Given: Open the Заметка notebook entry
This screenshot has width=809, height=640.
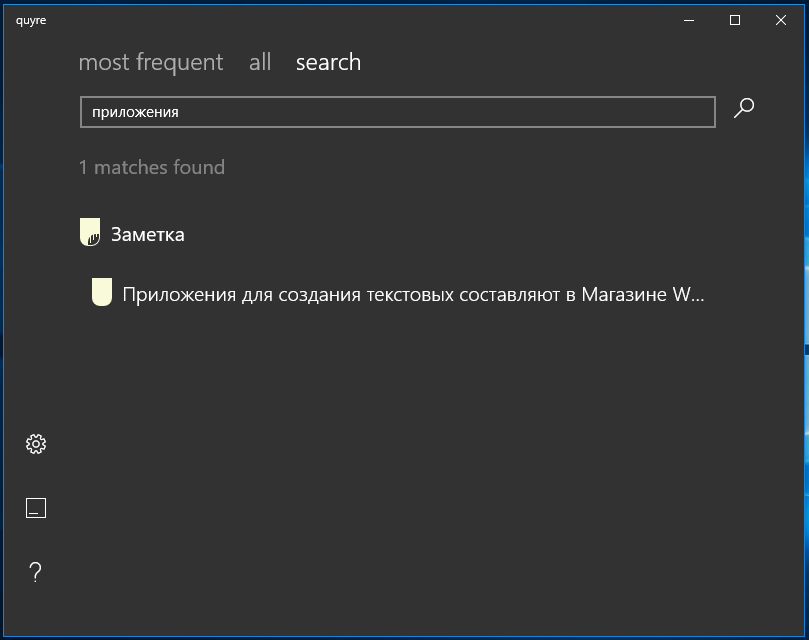Looking at the screenshot, I should pyautogui.click(x=148, y=234).
